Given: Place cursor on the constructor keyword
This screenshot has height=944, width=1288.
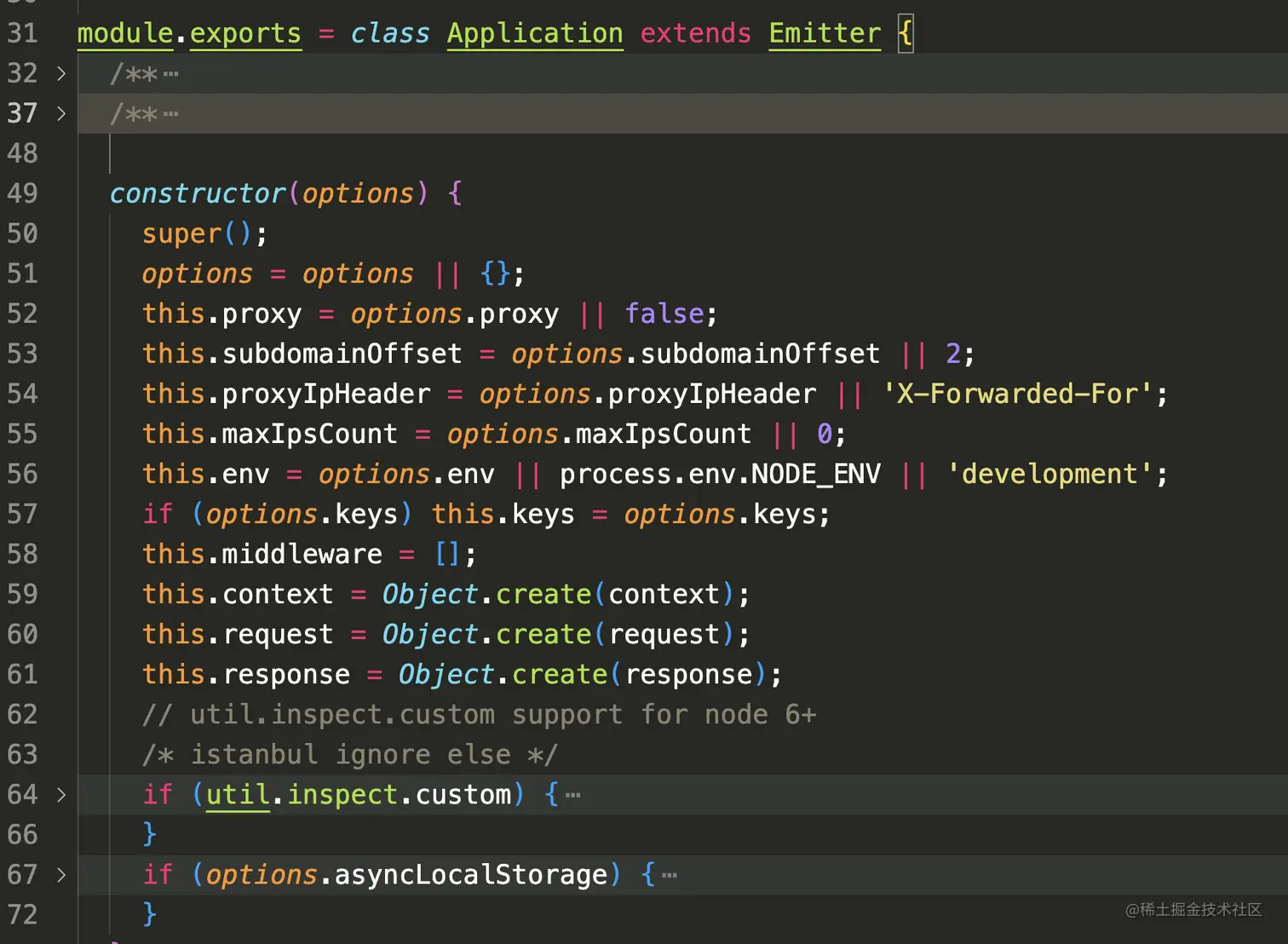Looking at the screenshot, I should click(x=198, y=193).
